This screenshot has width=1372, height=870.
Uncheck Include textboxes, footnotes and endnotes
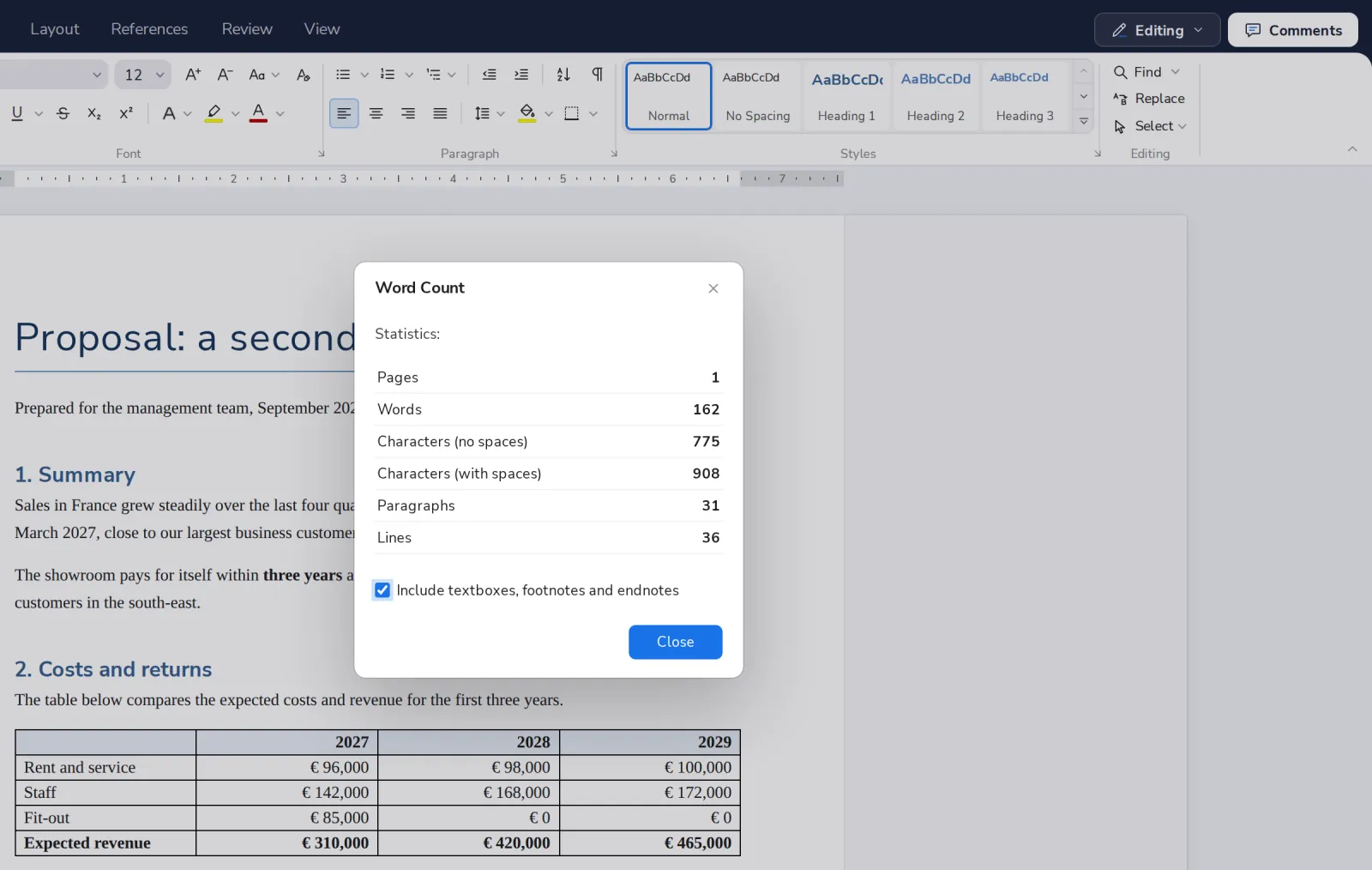pyautogui.click(x=382, y=590)
